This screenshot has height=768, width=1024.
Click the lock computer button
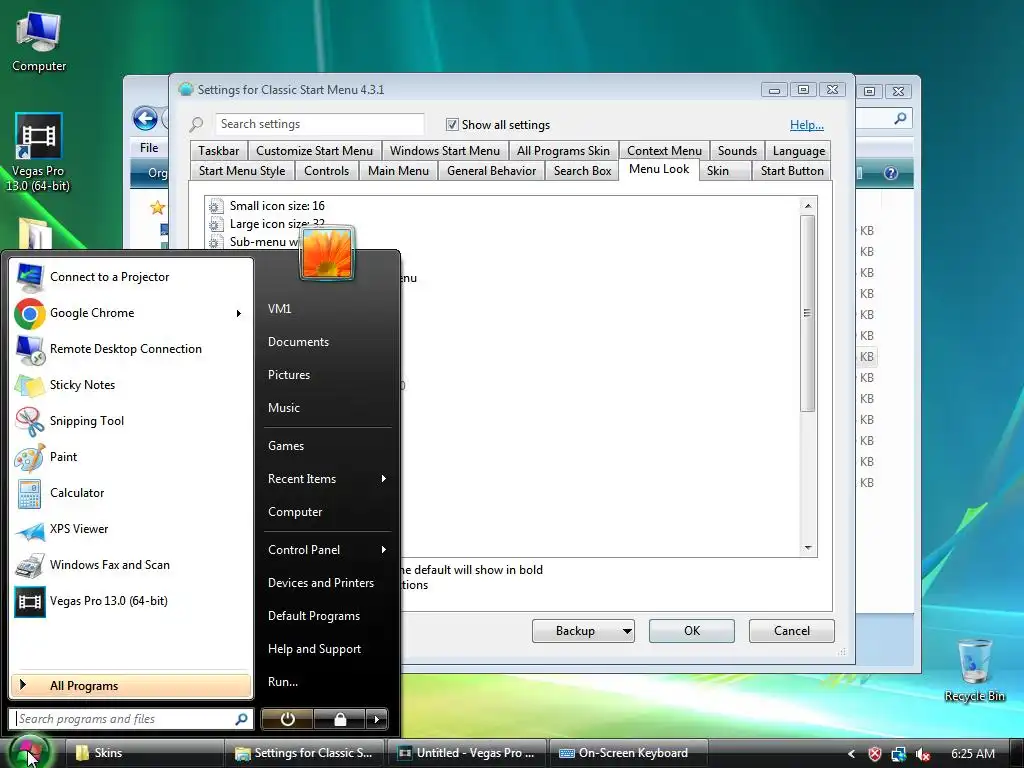point(340,719)
